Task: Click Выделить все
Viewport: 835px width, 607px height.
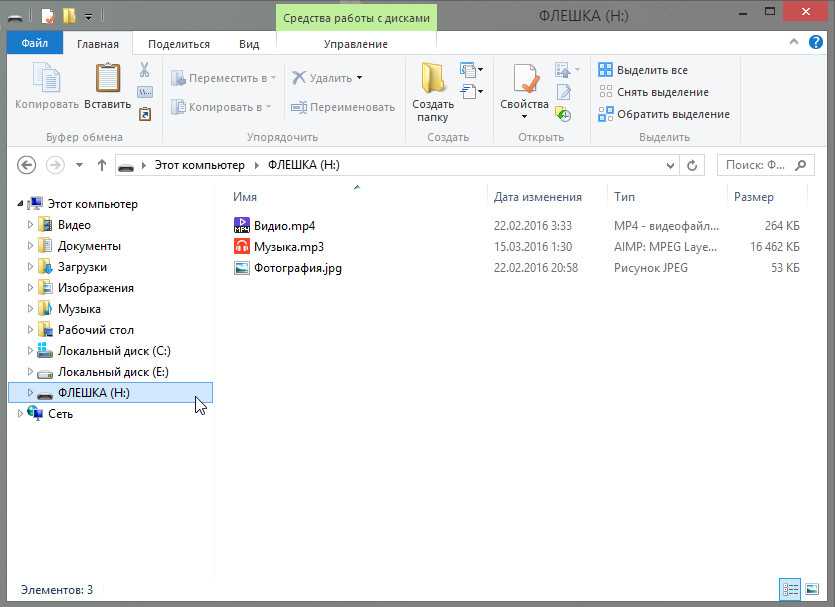Action: pyautogui.click(x=643, y=70)
